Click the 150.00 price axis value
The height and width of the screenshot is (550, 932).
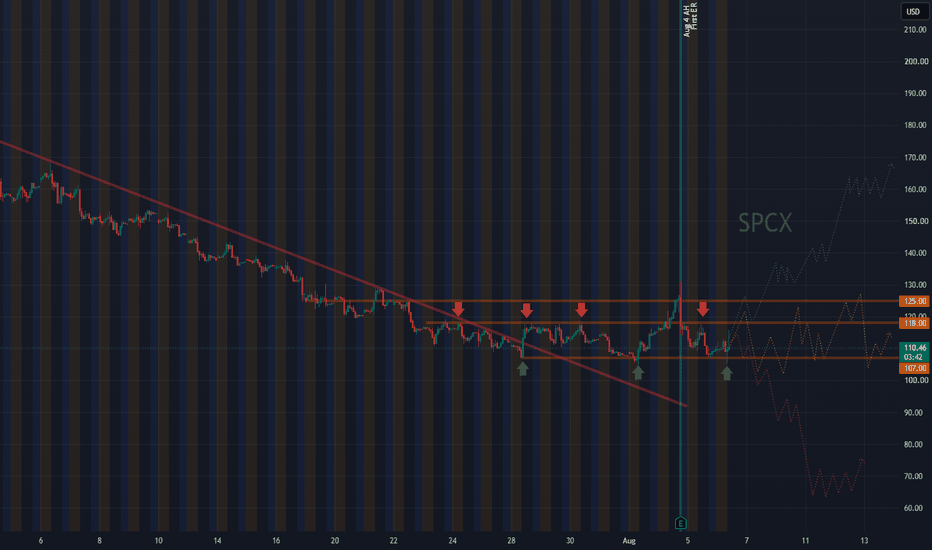point(916,221)
